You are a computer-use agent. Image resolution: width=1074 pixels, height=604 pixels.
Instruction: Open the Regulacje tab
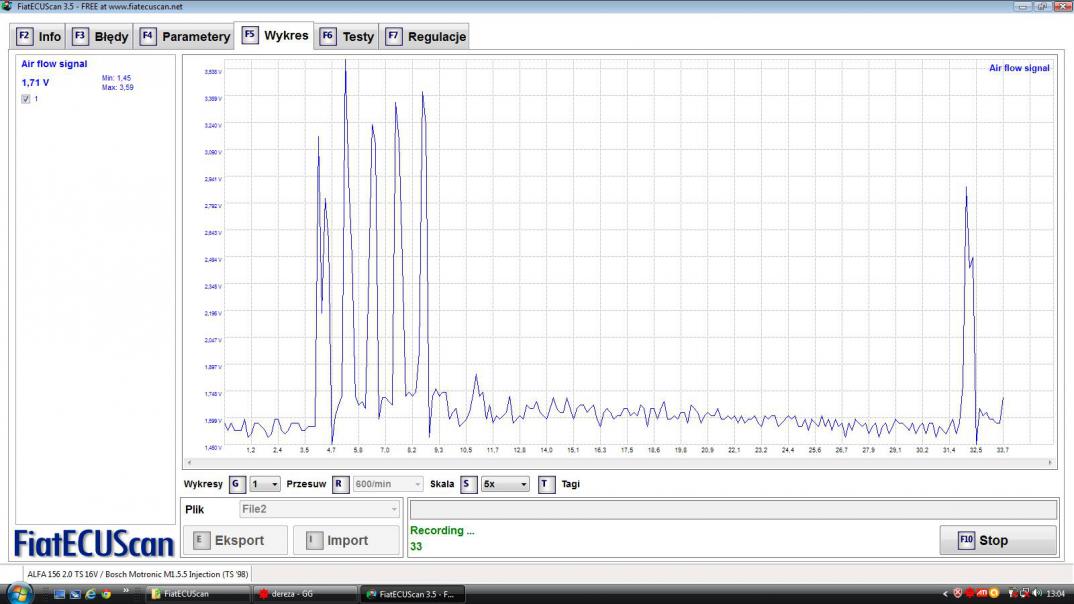426,37
